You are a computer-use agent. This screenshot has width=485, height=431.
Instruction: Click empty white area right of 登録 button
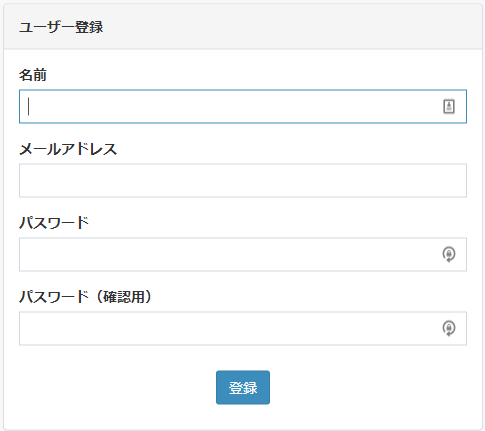(368, 387)
